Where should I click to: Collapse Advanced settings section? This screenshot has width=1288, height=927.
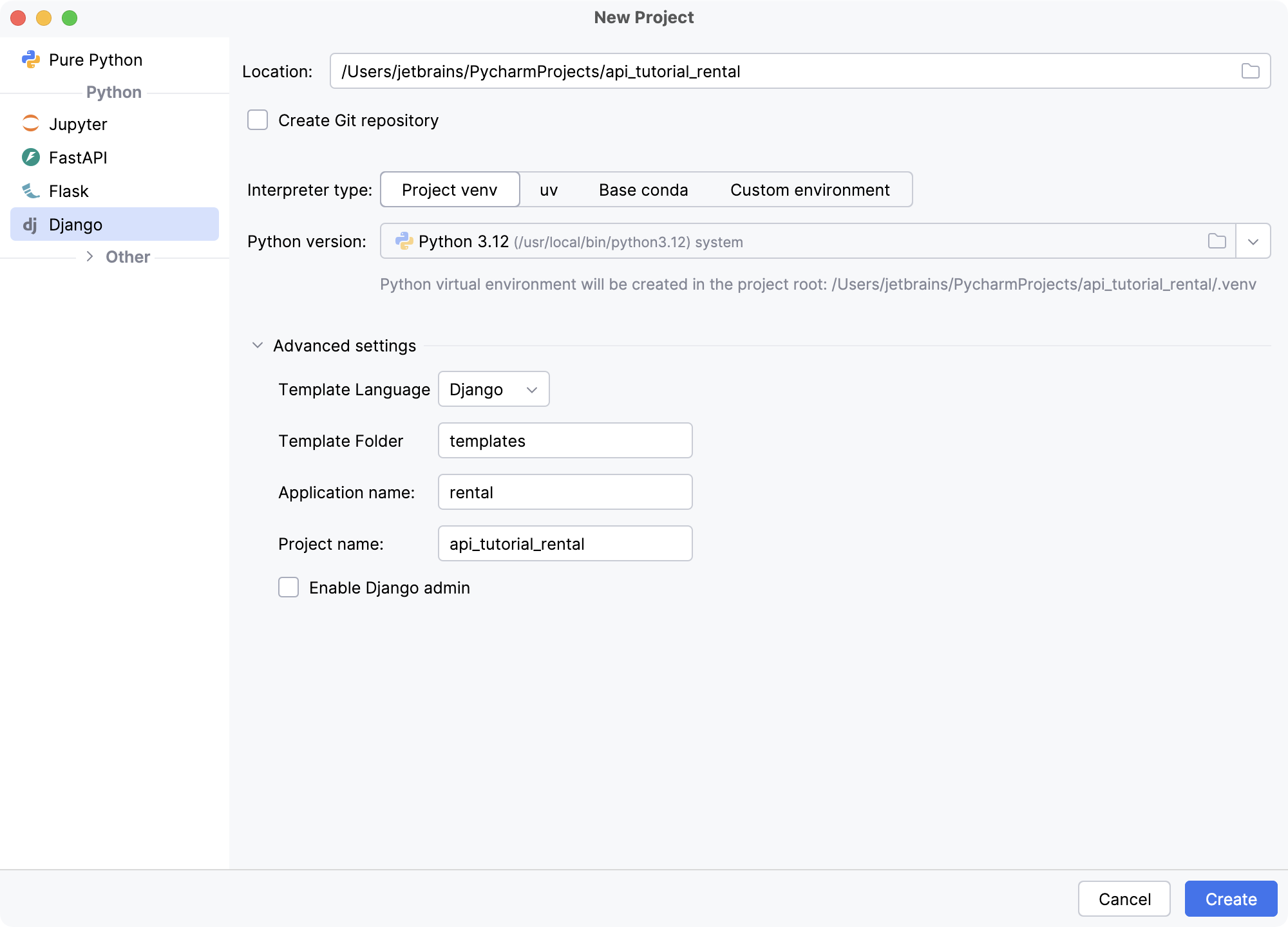tap(258, 346)
